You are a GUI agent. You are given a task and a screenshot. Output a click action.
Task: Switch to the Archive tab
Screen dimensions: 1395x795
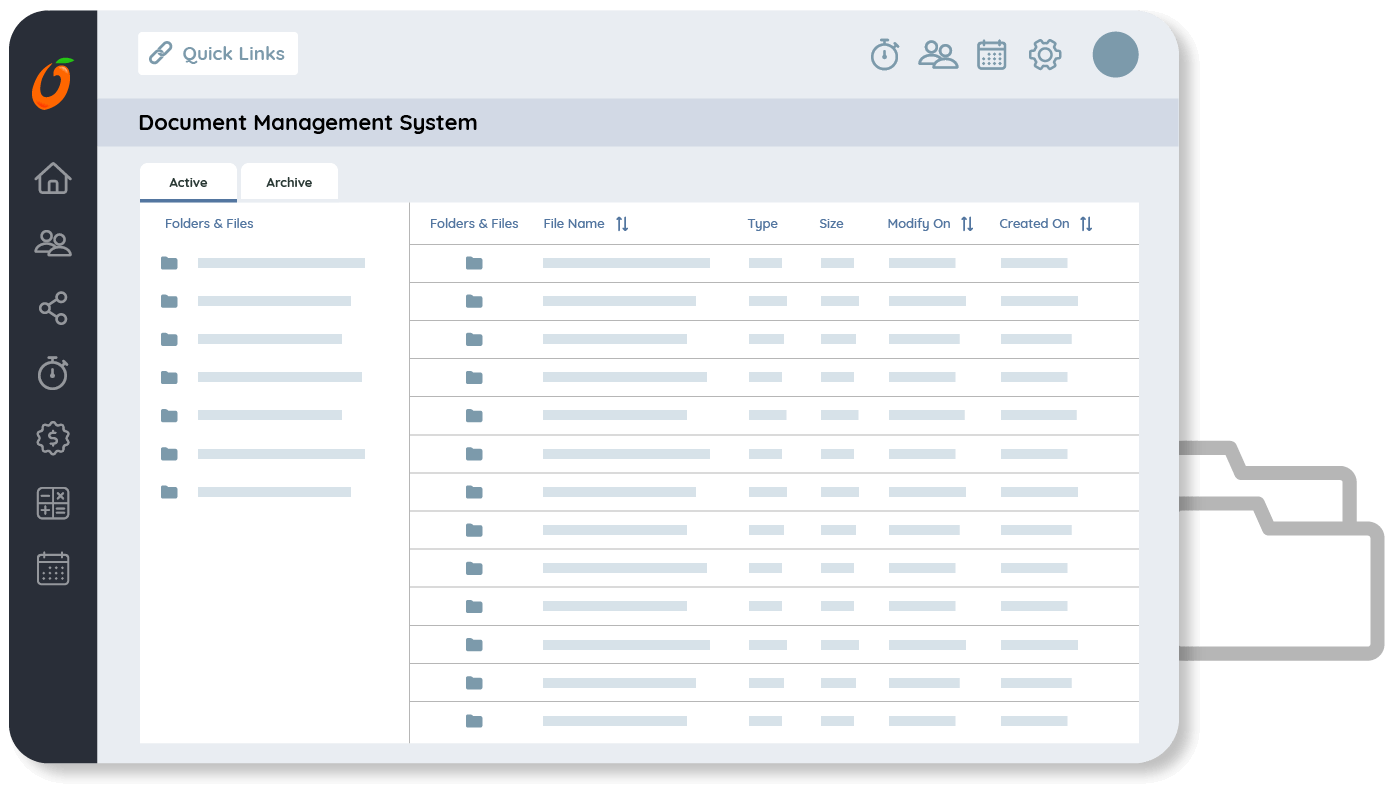(x=289, y=183)
